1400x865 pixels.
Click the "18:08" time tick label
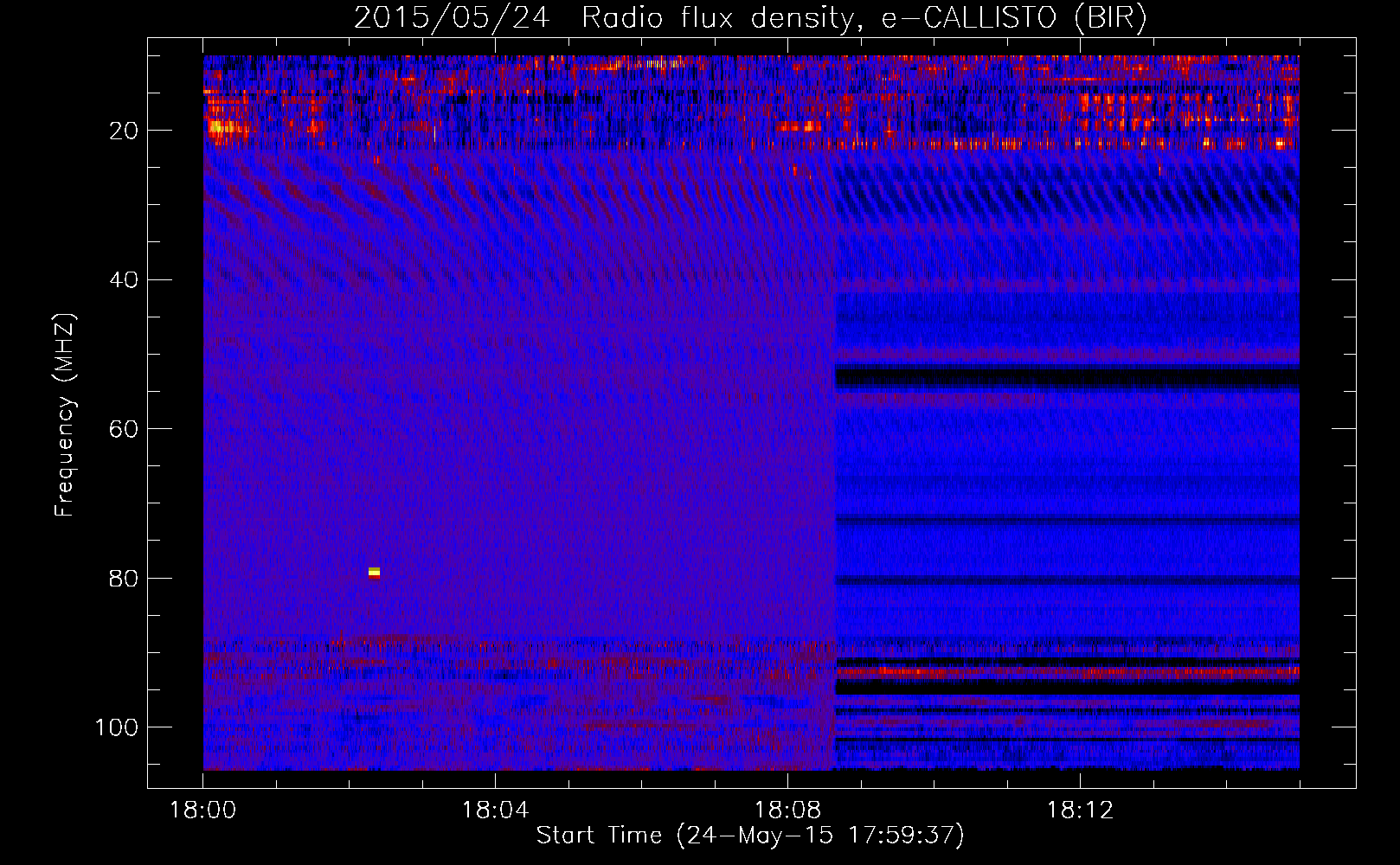pyautogui.click(x=787, y=811)
